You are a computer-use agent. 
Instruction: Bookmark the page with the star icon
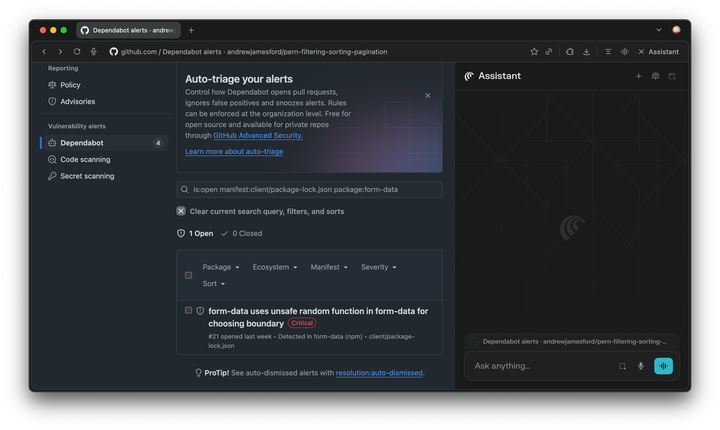click(x=534, y=52)
